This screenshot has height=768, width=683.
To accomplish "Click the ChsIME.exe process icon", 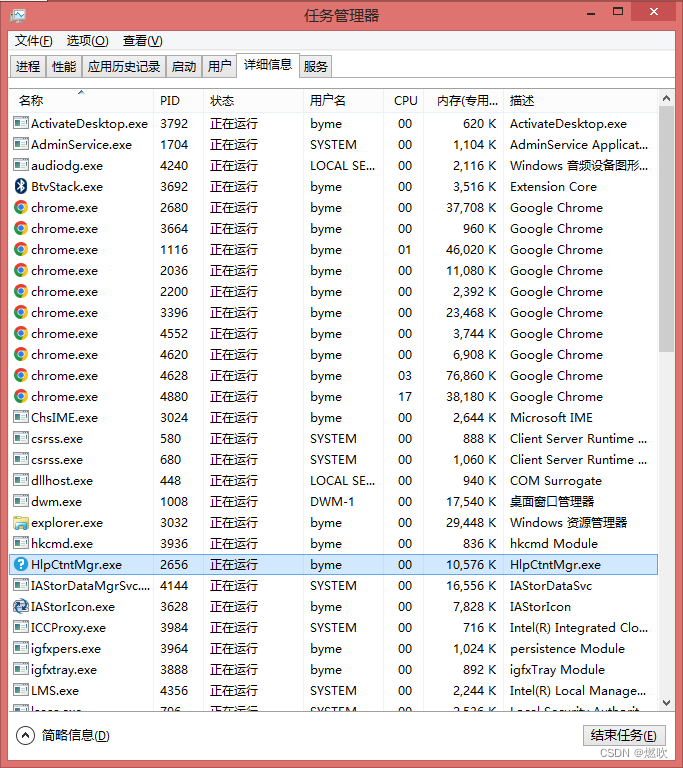I will tap(21, 417).
